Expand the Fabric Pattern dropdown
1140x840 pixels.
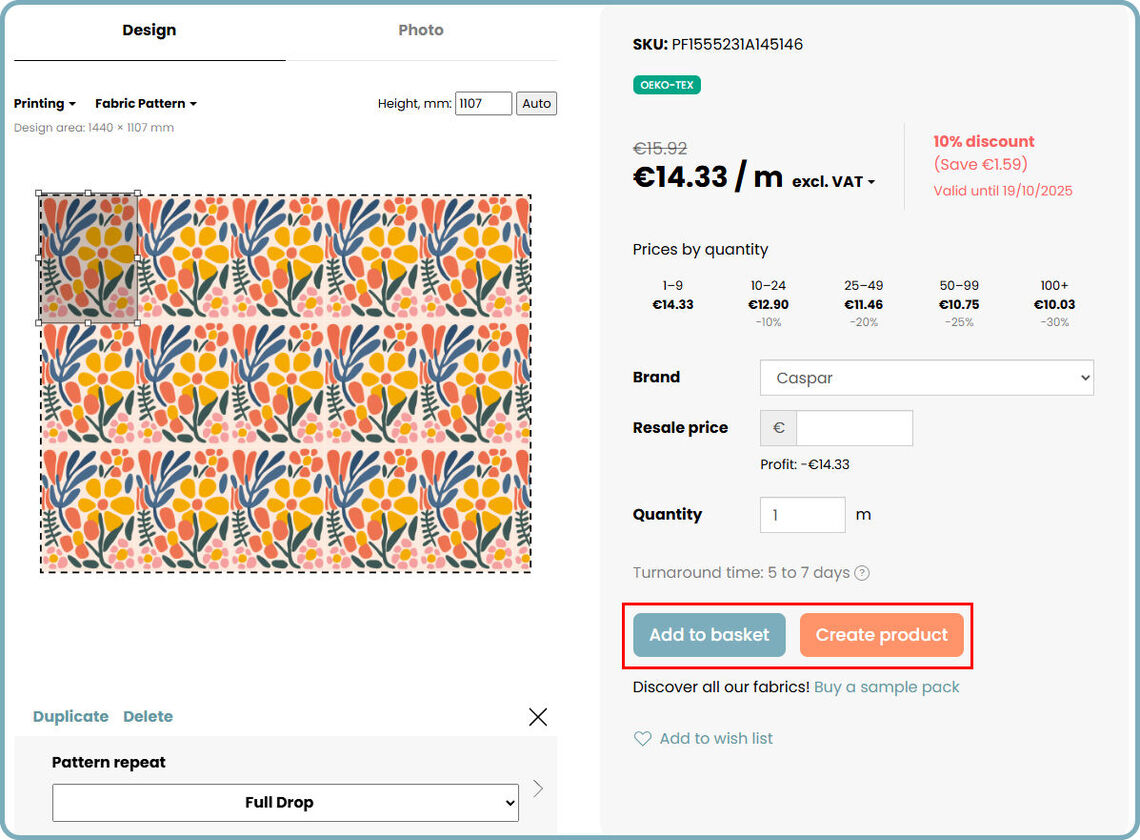pyautogui.click(x=145, y=103)
